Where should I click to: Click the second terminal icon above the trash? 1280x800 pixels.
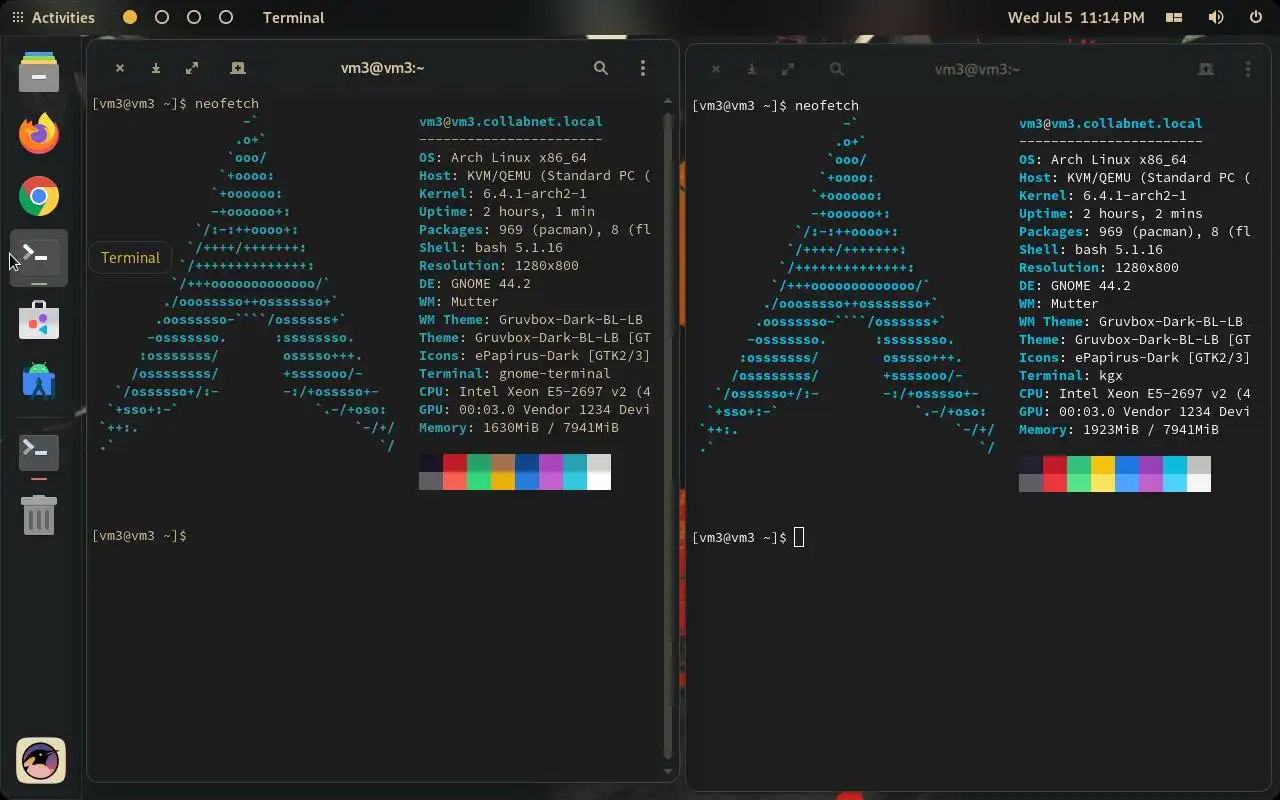[x=39, y=452]
